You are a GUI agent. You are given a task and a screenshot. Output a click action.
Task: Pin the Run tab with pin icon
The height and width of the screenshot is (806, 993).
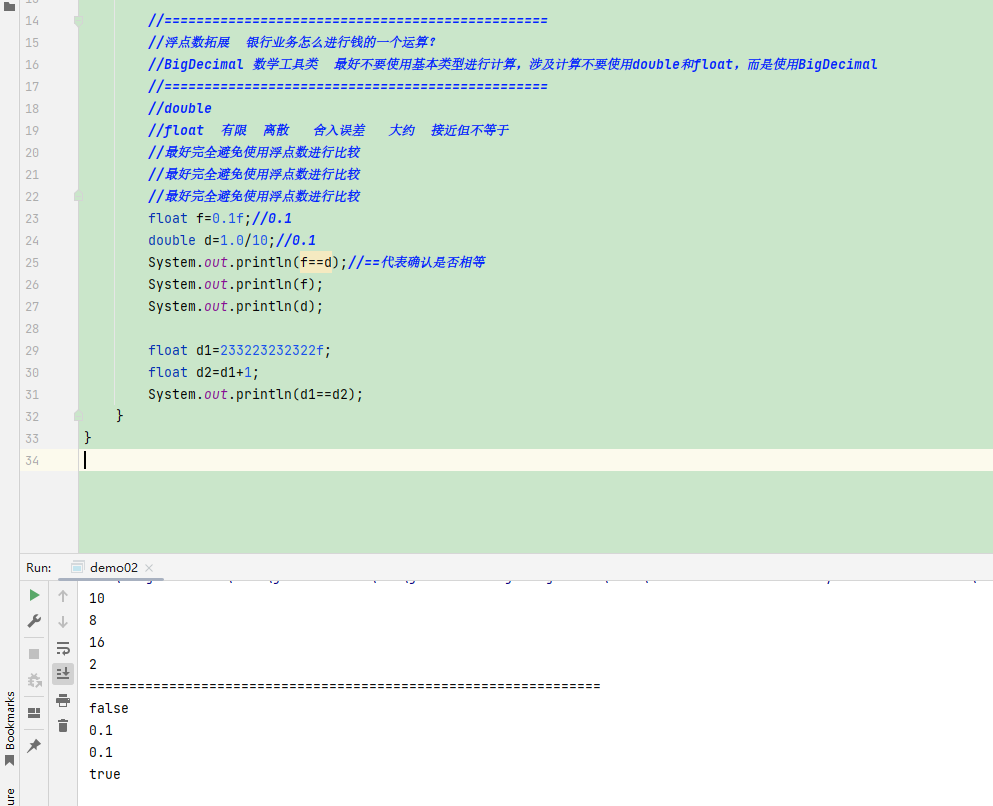(x=34, y=745)
